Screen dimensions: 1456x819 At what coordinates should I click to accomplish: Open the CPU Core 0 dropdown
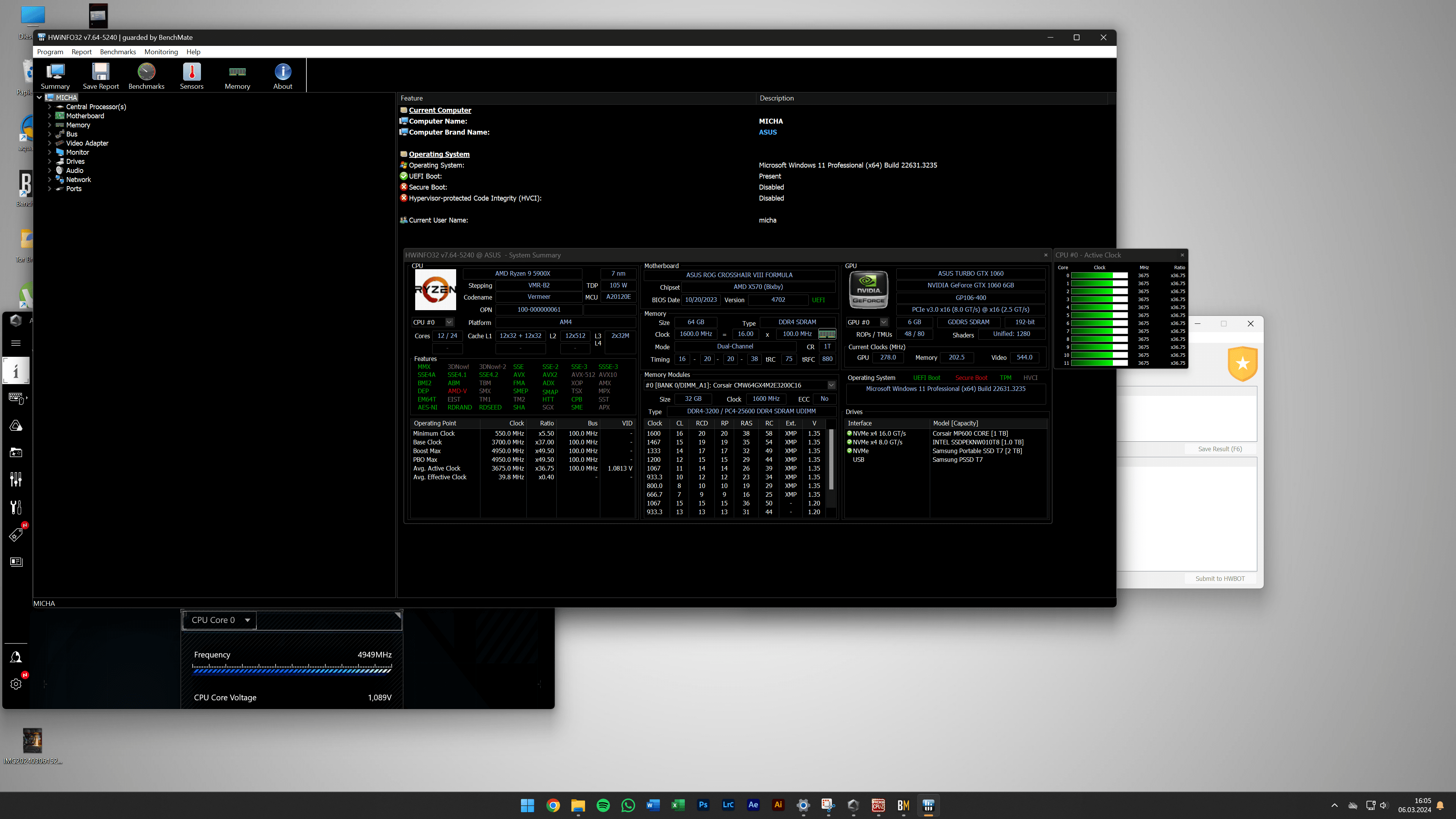click(x=220, y=620)
